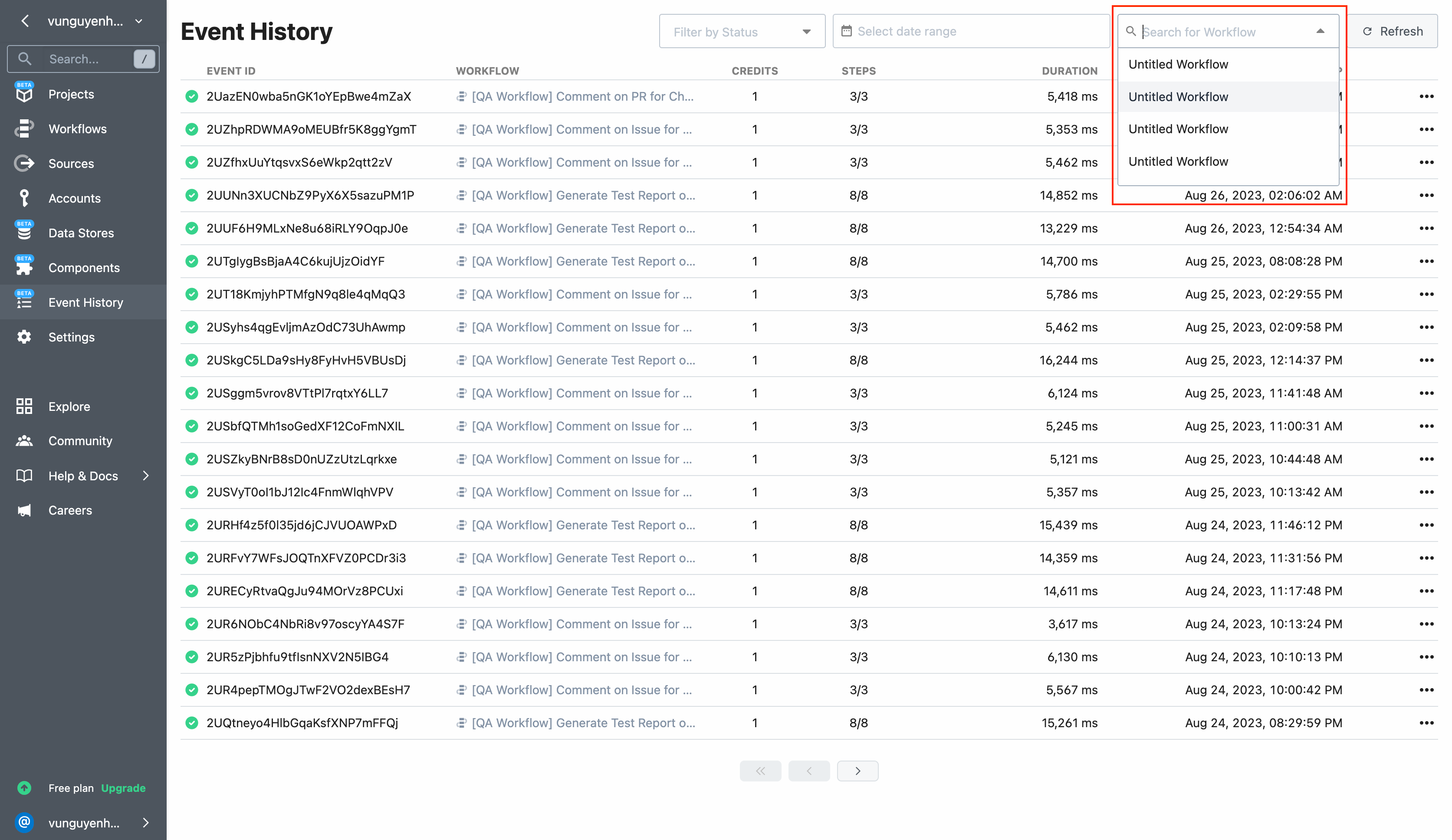
Task: Click the green check beside event 2UQtneyo4HlbGqaKsfXNP7mFFQj
Action: click(x=191, y=722)
